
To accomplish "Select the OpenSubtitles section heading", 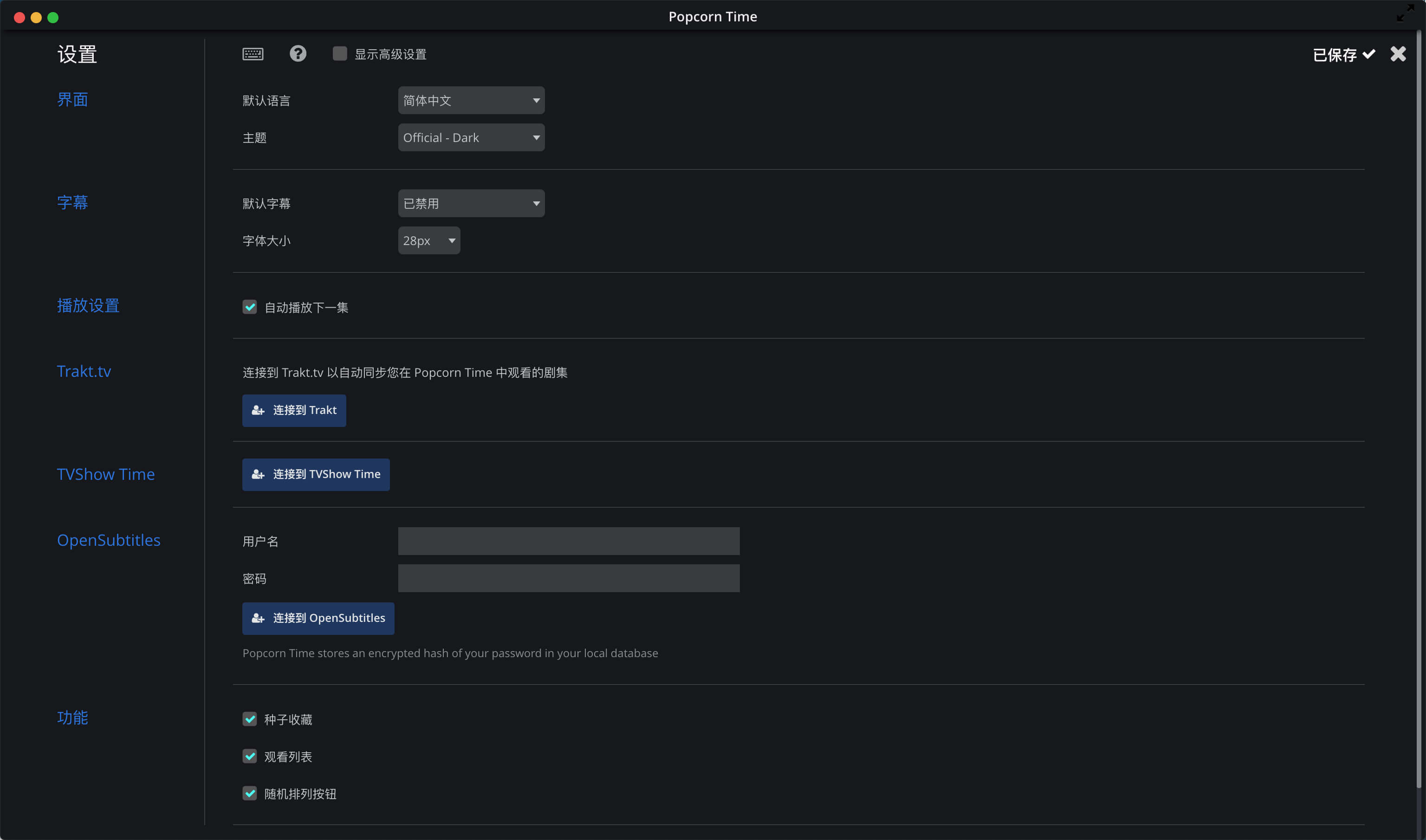I will click(109, 540).
